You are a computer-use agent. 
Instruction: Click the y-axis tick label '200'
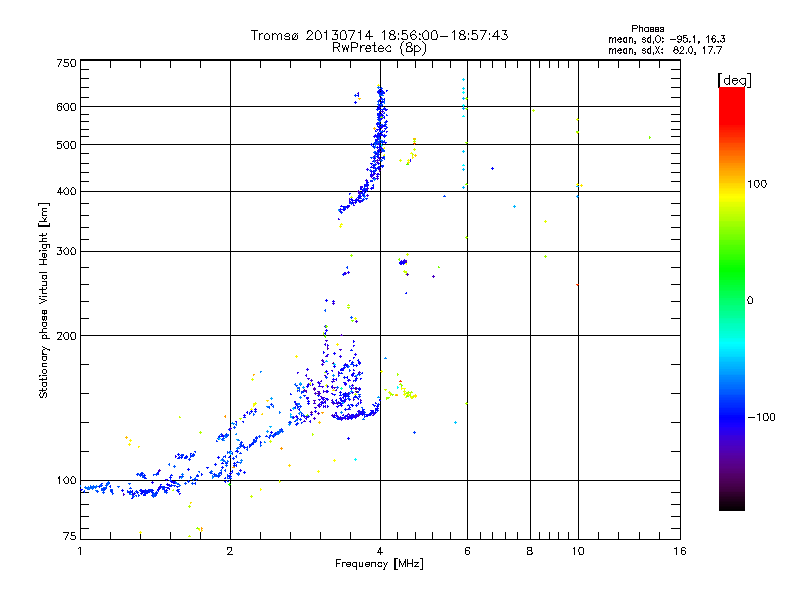pyautogui.click(x=66, y=336)
